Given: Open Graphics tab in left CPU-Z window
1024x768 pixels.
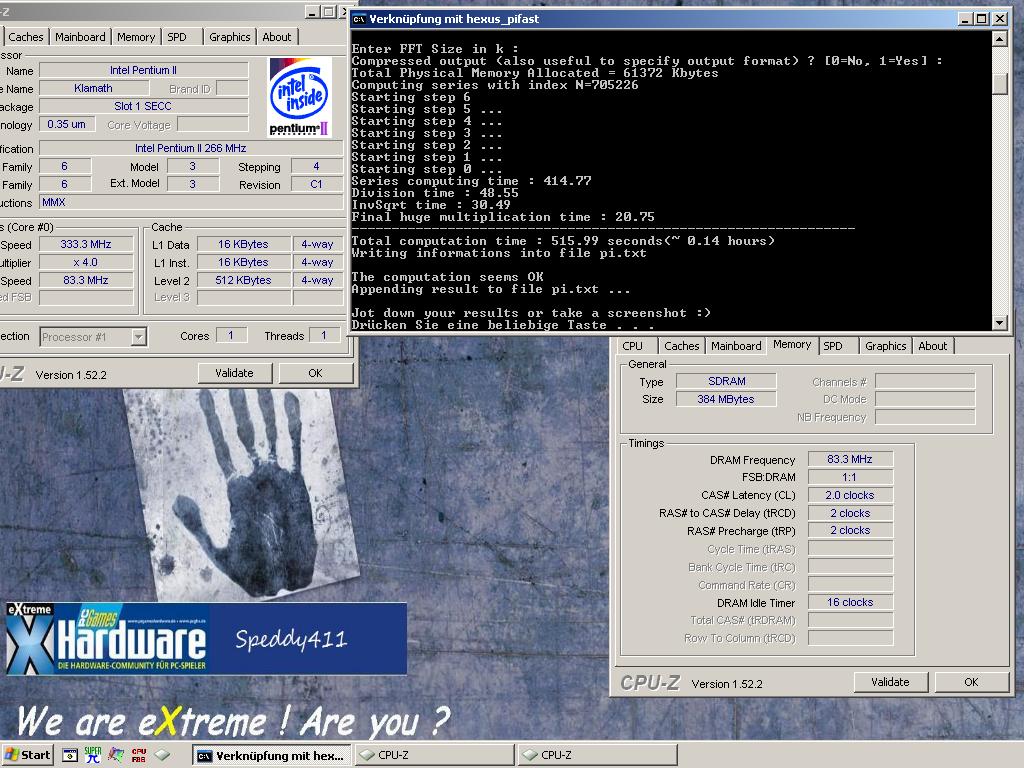Looking at the screenshot, I should [x=229, y=37].
